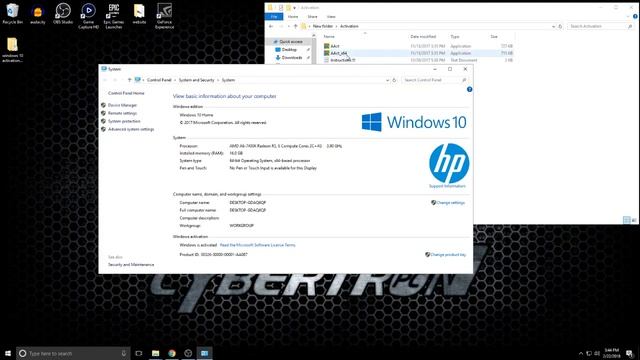This screenshot has width=640, height=360.
Task: Refresh the System window address bar
Action: coord(394,80)
